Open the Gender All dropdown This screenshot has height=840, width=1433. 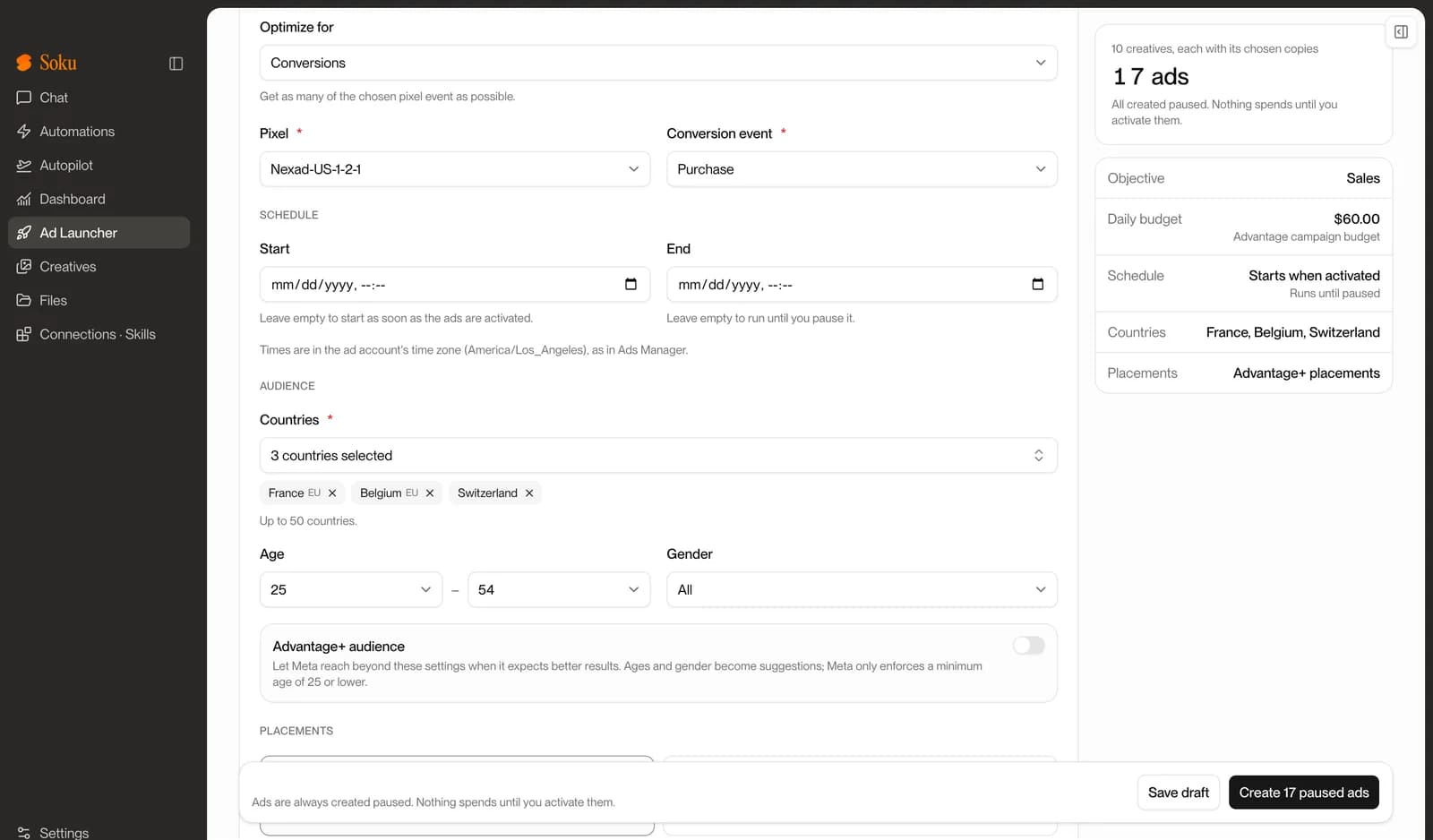pos(862,590)
